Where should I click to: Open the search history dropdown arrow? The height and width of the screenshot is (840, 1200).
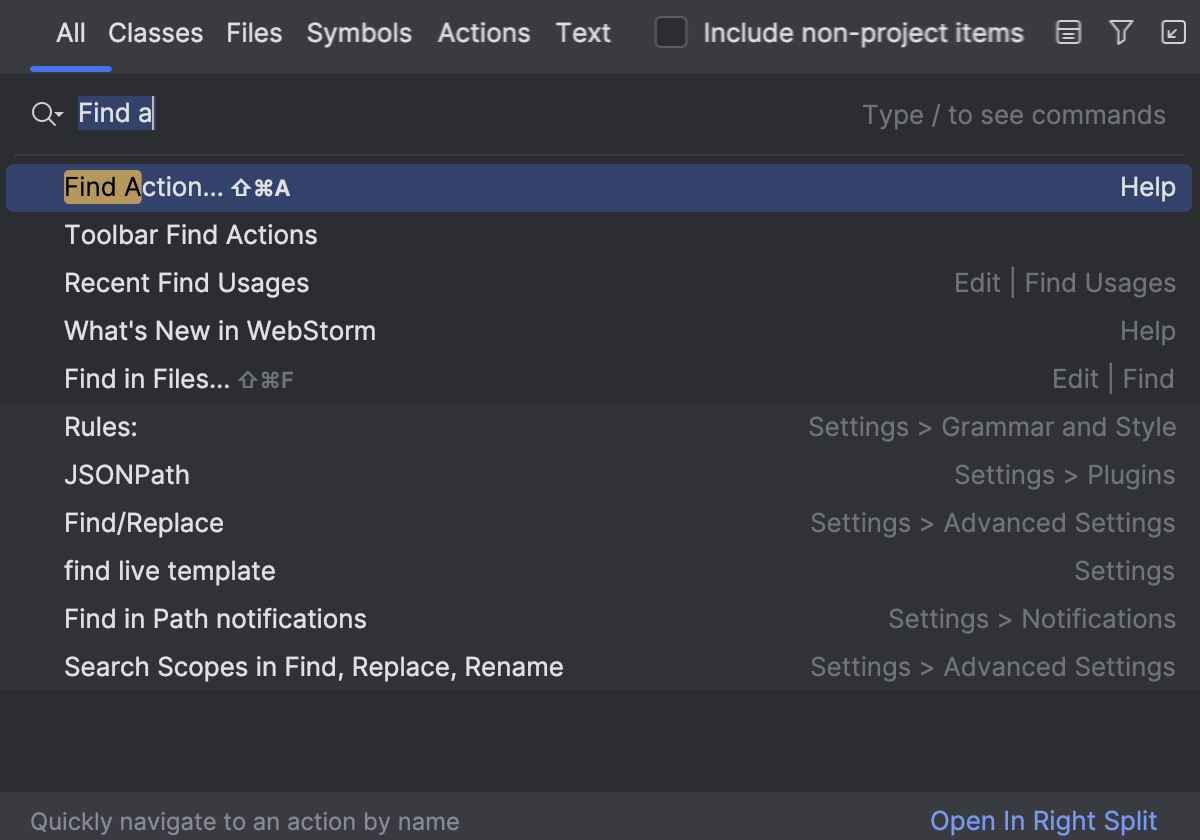pyautogui.click(x=57, y=118)
